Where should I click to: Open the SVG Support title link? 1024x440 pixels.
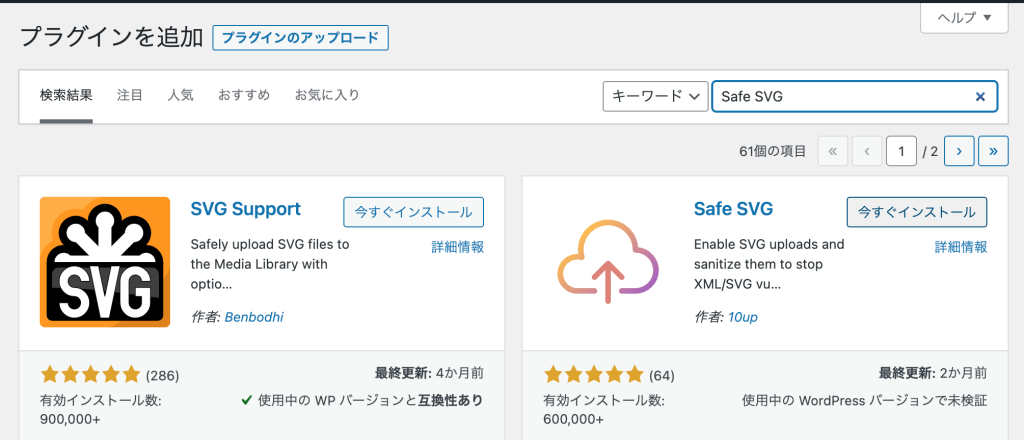click(x=246, y=209)
